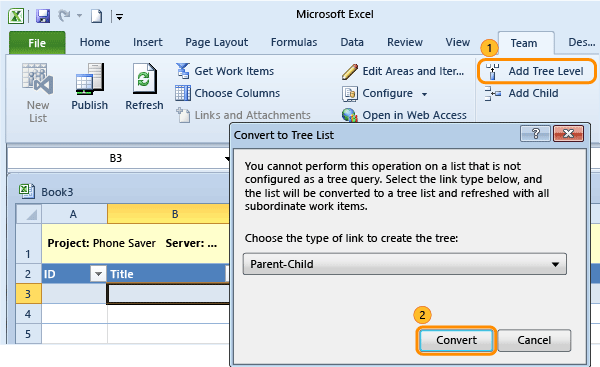Open the Parent-Child link type dropdown
Screen dimensions: 600x367
[404, 264]
